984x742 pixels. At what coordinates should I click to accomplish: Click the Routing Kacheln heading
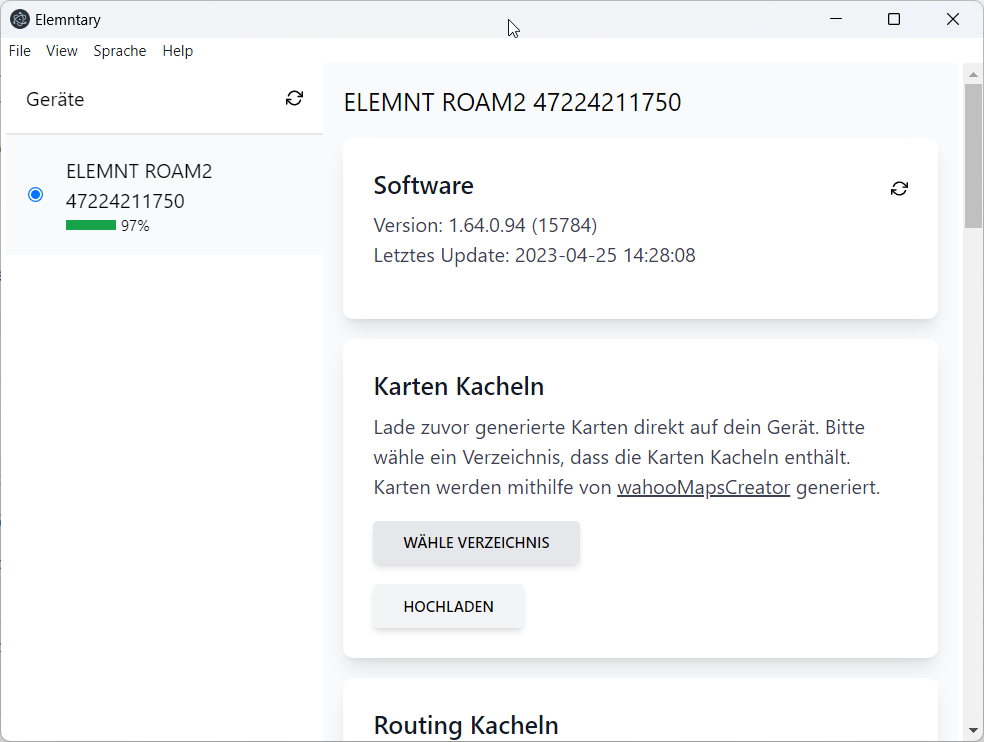coord(466,725)
